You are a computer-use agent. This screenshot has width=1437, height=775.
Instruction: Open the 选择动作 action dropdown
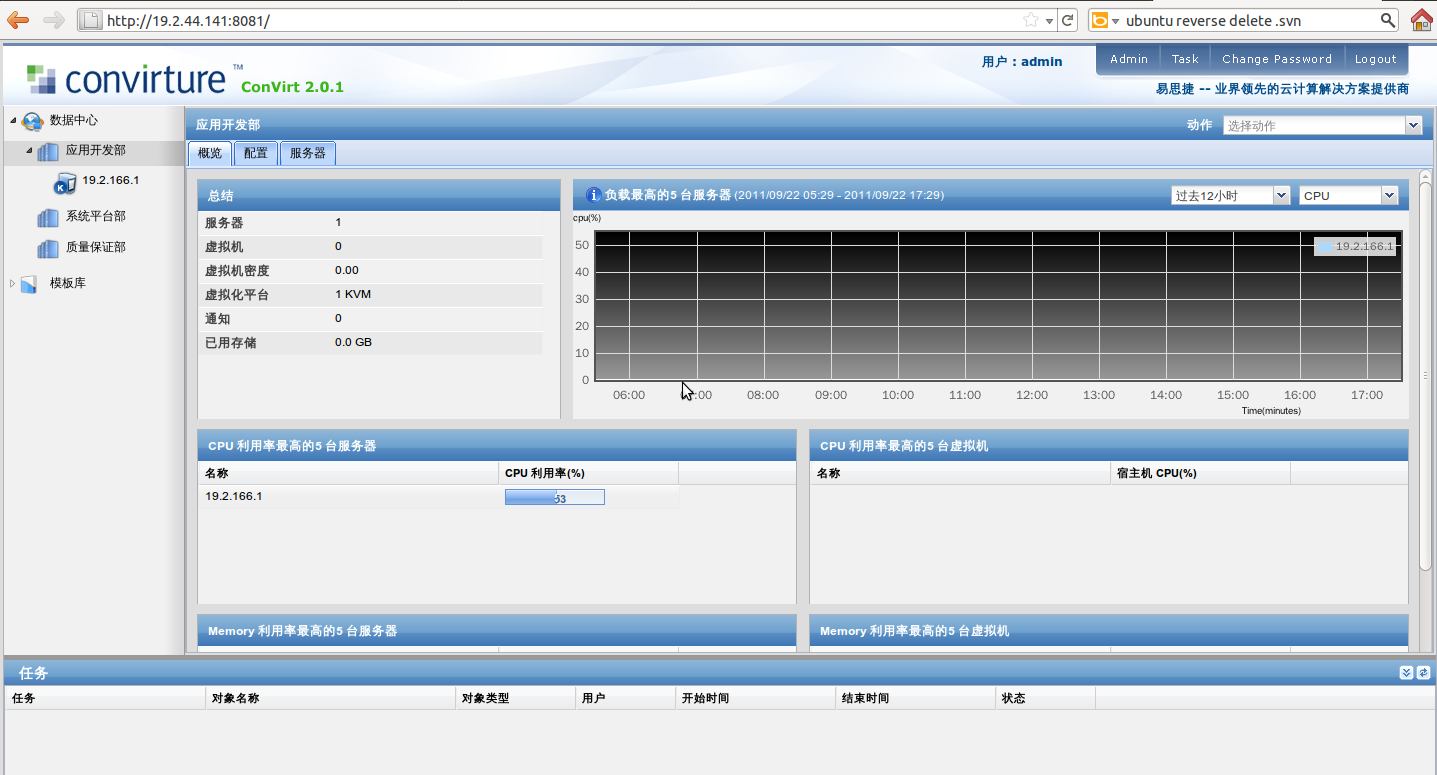click(1413, 126)
